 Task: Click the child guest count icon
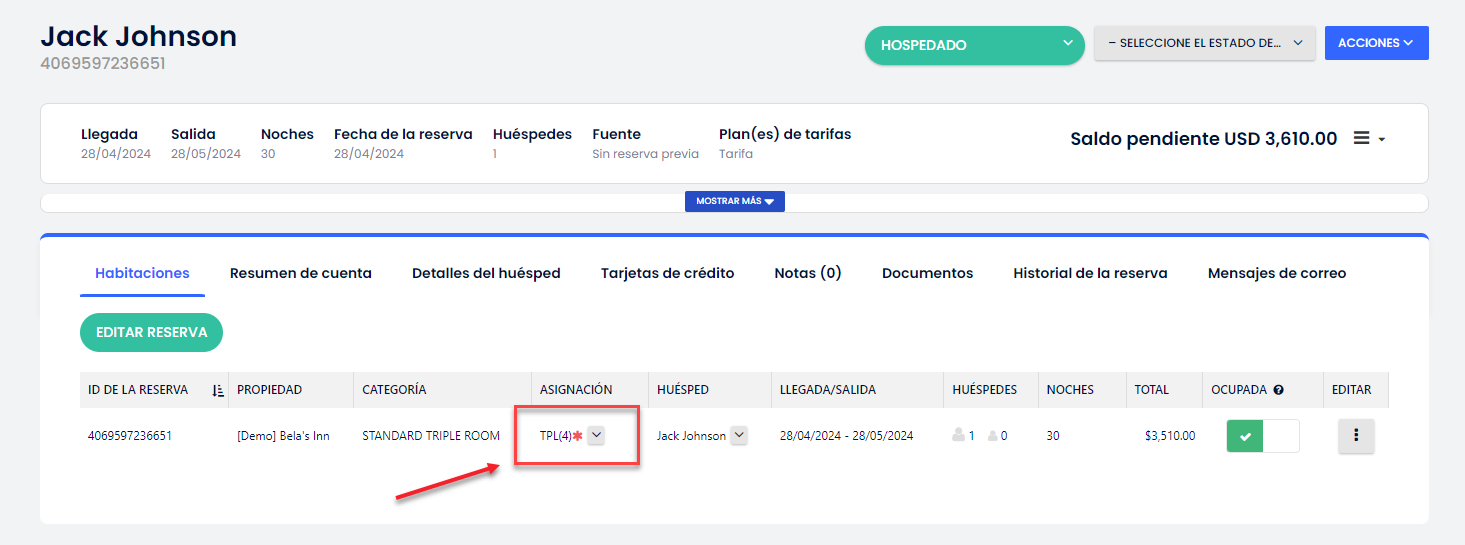pyautogui.click(x=992, y=436)
